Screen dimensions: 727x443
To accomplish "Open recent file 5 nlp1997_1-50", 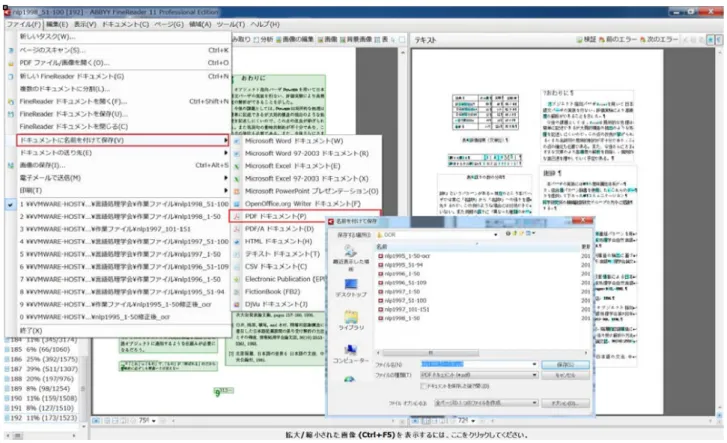I will pos(118,254).
